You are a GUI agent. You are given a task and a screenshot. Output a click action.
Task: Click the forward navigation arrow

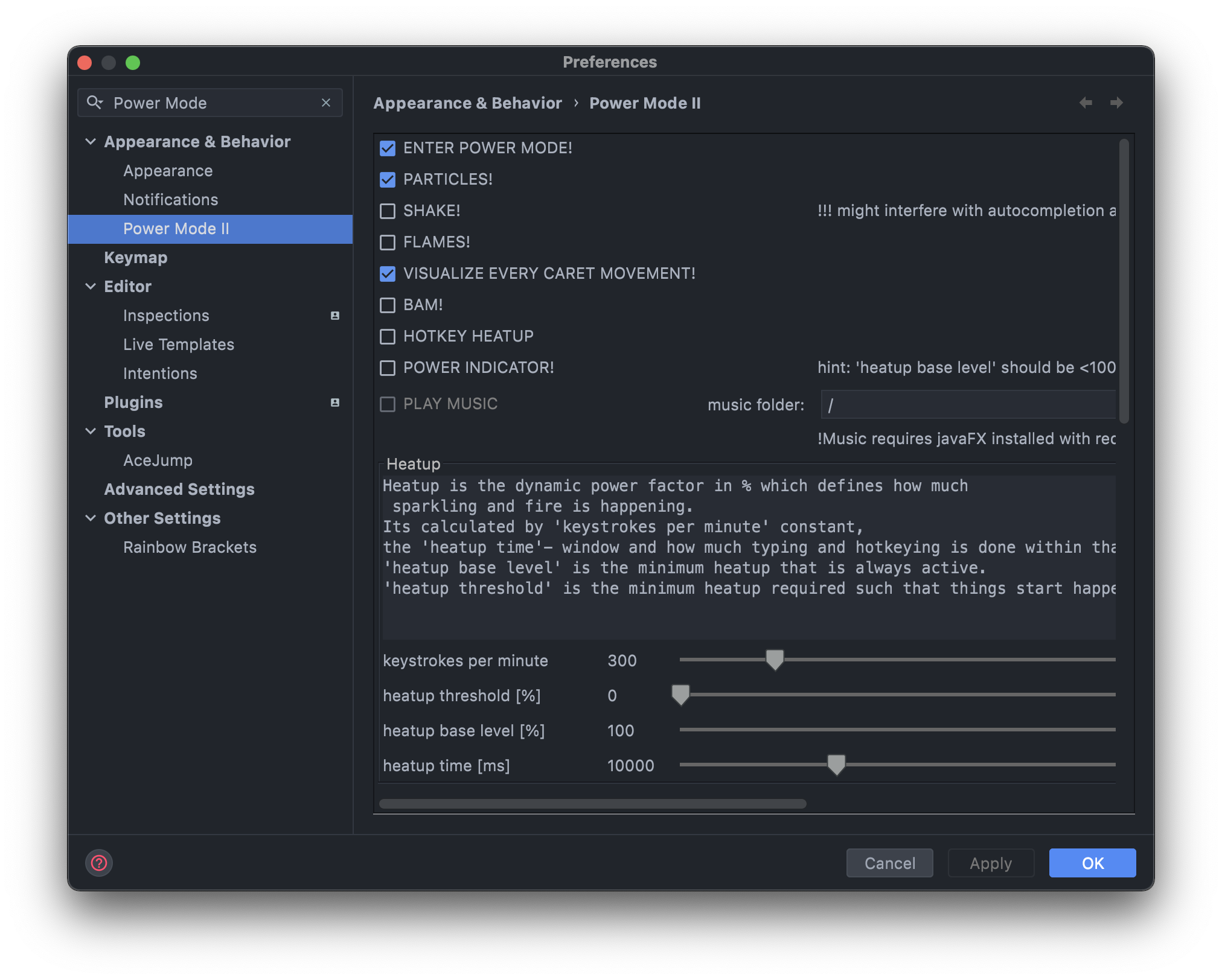click(x=1116, y=103)
